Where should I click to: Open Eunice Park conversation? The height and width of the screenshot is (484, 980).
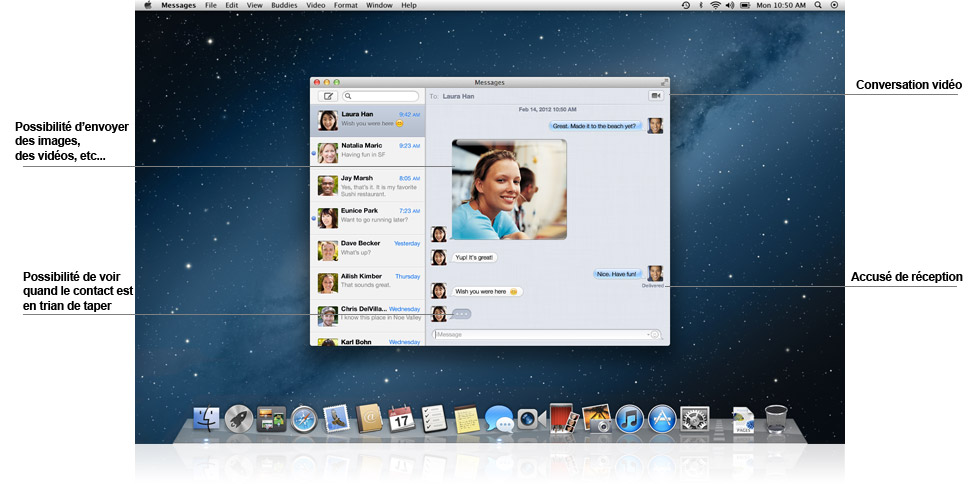[x=368, y=218]
